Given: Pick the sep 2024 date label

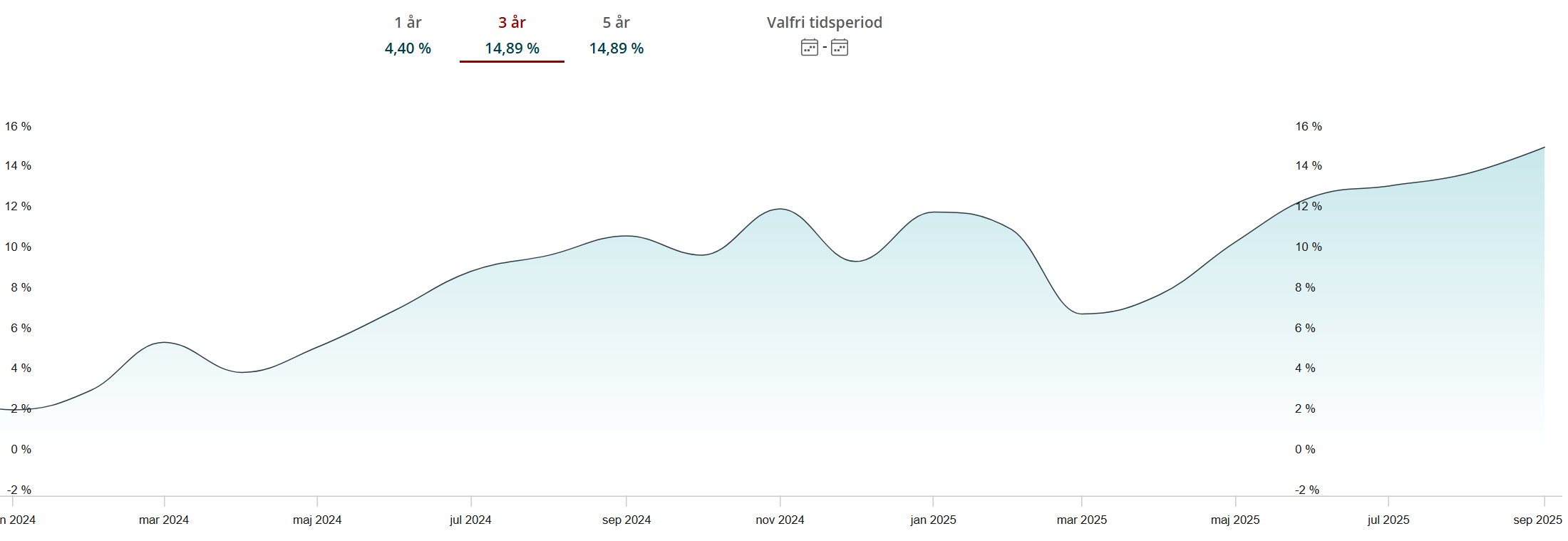Looking at the screenshot, I should point(626,520).
